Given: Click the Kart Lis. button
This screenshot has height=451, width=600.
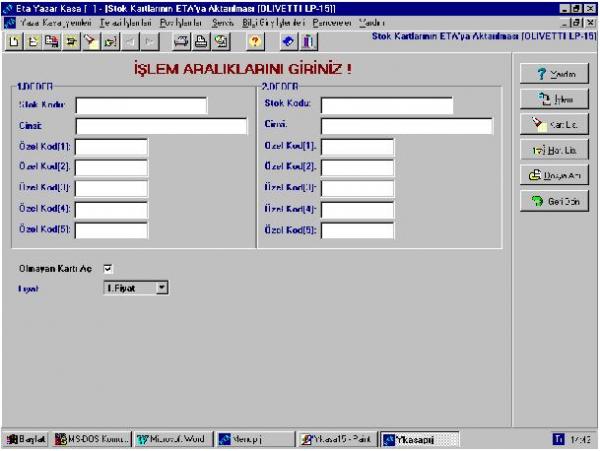Looking at the screenshot, I should tap(555, 124).
